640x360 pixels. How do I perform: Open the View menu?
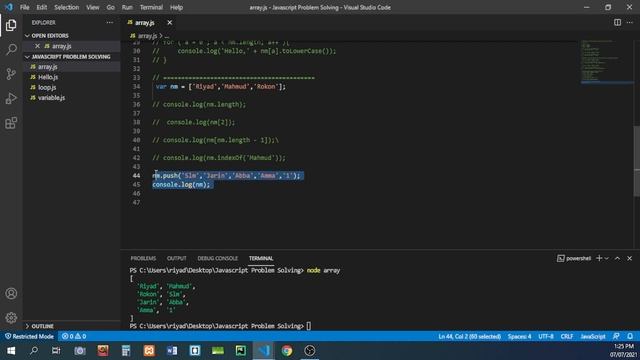93,7
